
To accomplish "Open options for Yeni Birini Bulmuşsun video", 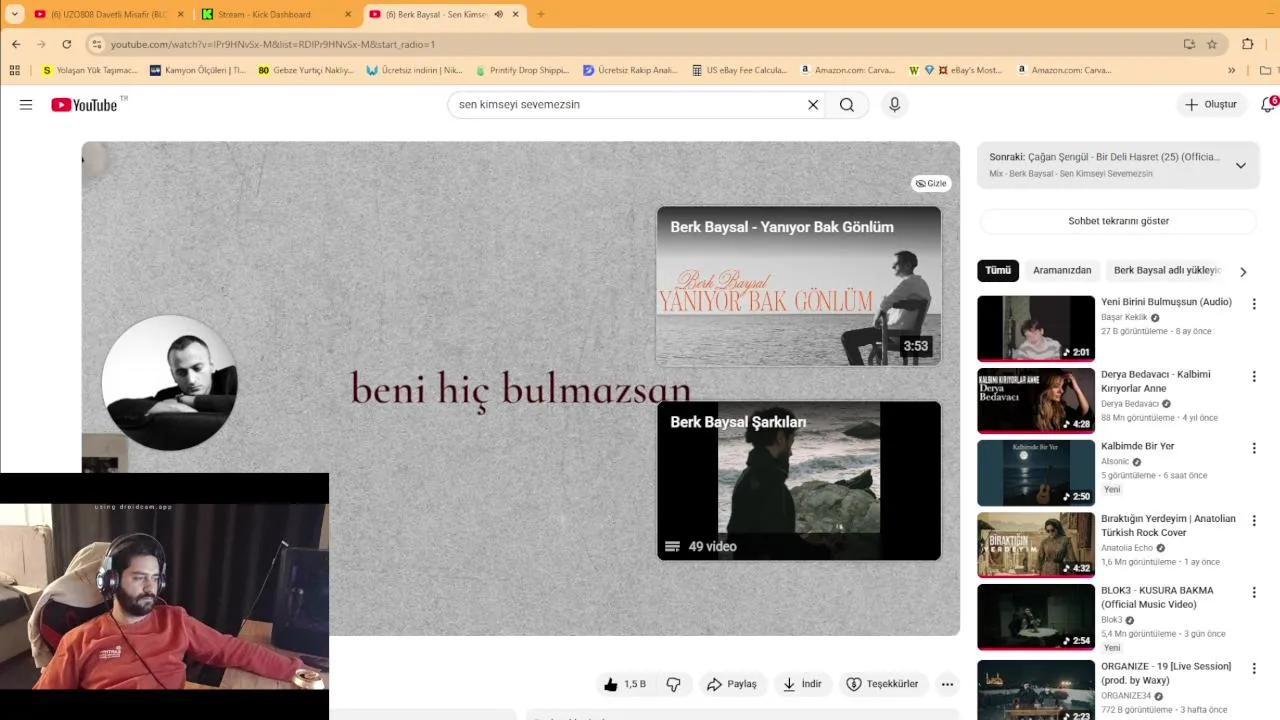I will click(x=1254, y=303).
